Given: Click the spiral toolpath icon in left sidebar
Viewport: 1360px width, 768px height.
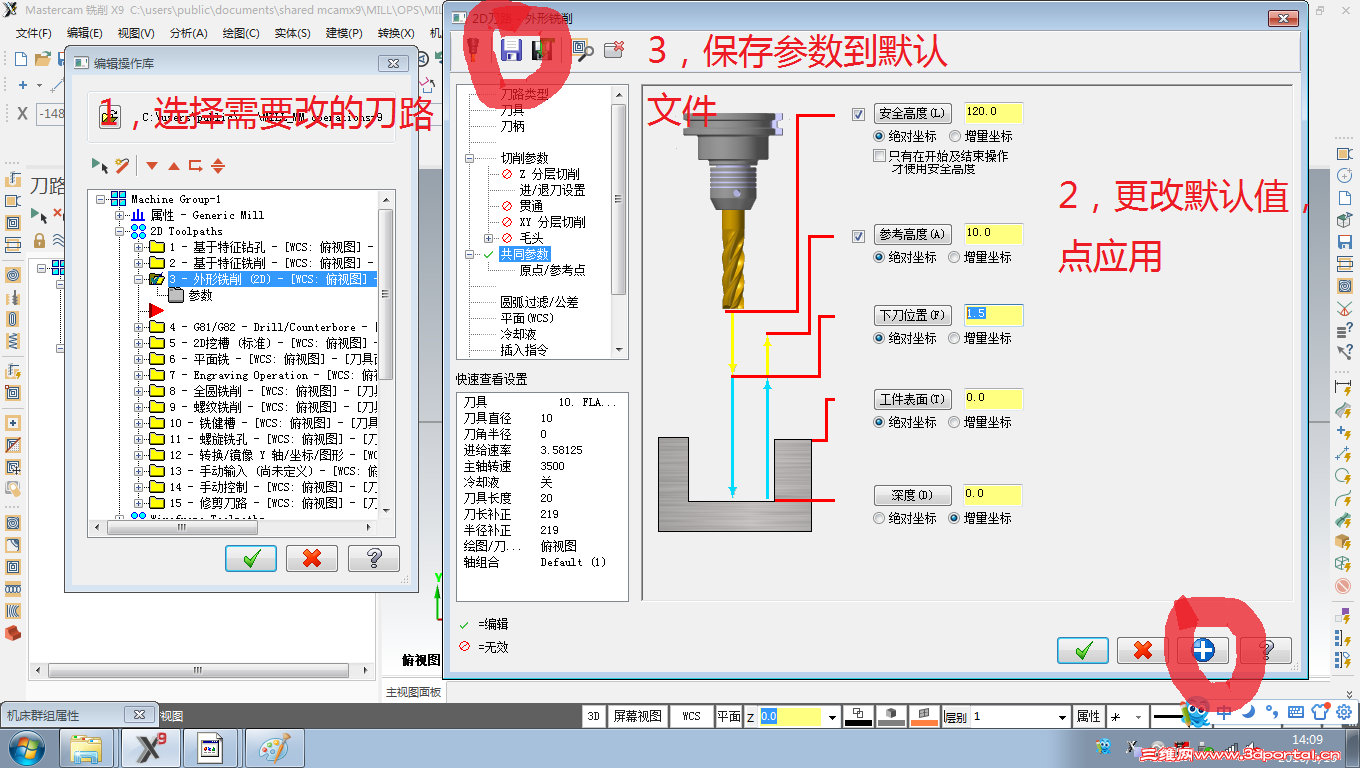Looking at the screenshot, I should pyautogui.click(x=13, y=275).
